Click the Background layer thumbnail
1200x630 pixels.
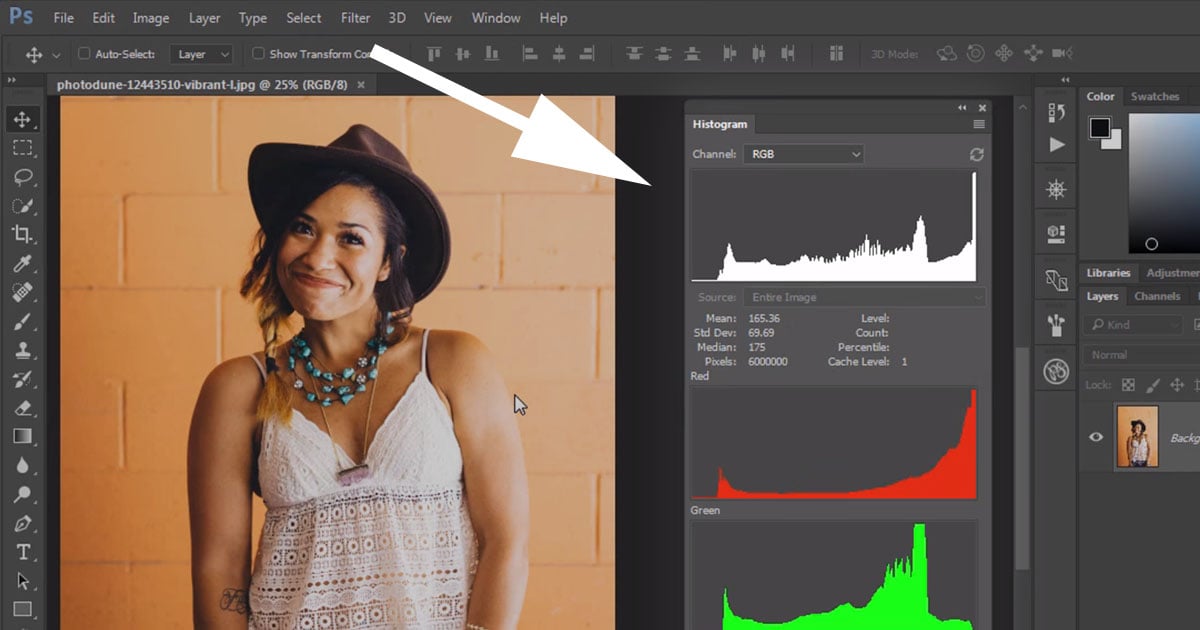coord(1136,436)
